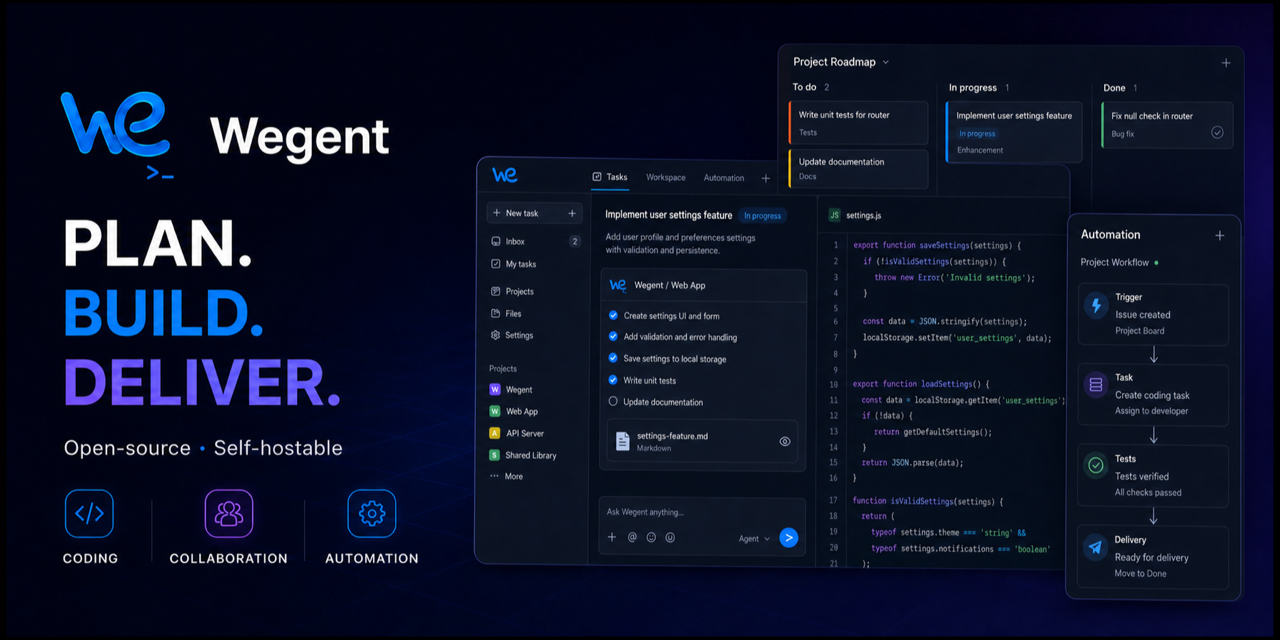Toggle done checkmark on 'Fix null check' card
The height and width of the screenshot is (640, 1280).
[x=1217, y=132]
